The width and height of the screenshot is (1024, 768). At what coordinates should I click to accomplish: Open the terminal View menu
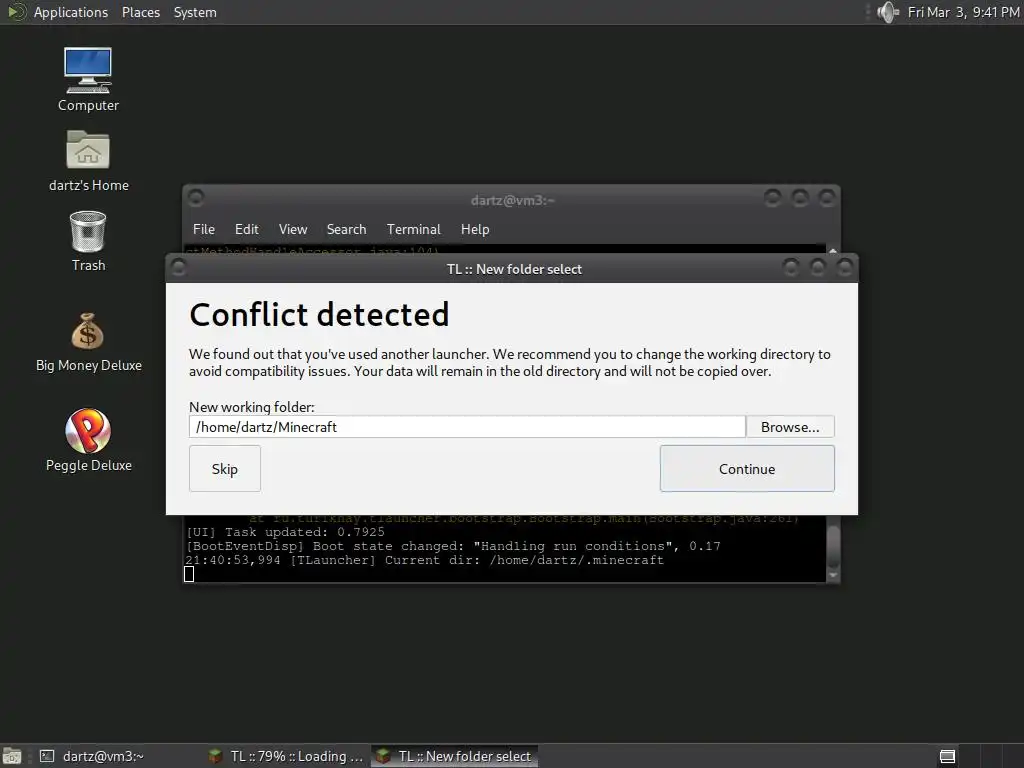pos(293,229)
